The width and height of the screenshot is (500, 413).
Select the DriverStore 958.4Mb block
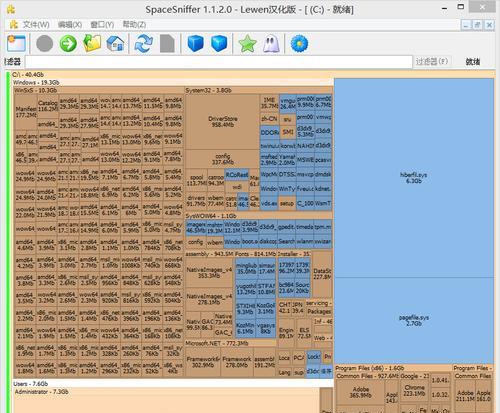pyautogui.click(x=222, y=122)
